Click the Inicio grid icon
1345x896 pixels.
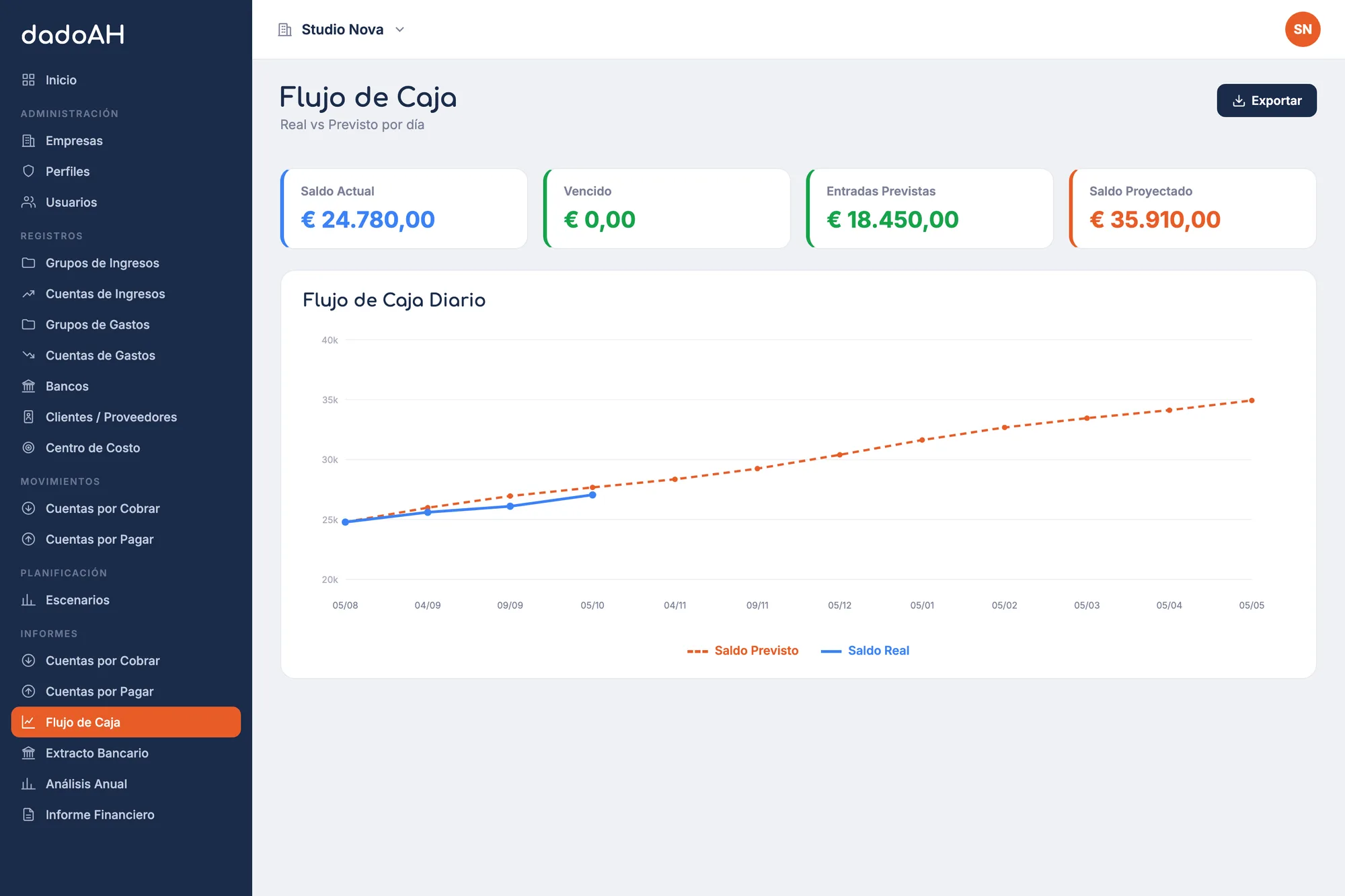(x=28, y=80)
